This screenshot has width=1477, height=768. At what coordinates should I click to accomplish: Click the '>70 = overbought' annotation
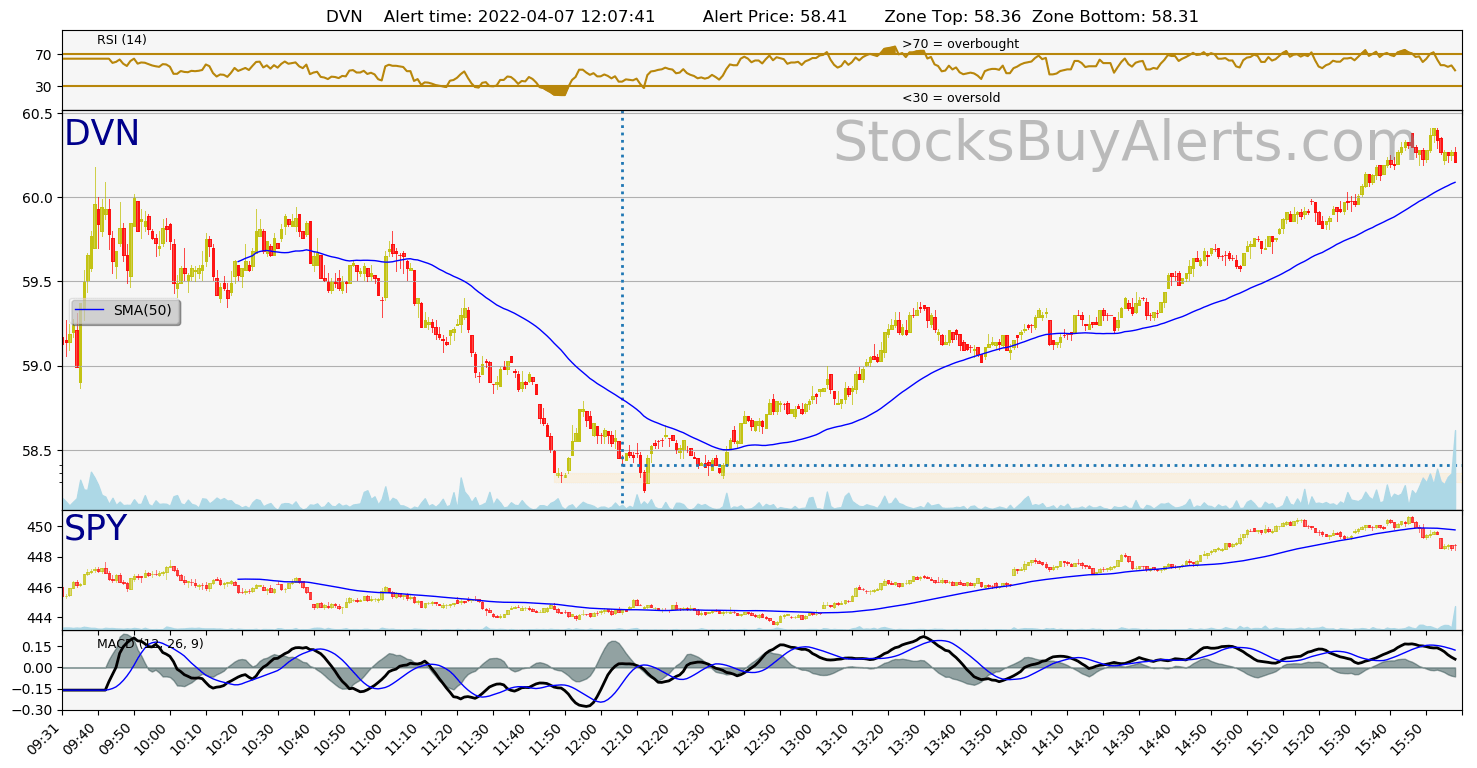pos(960,44)
